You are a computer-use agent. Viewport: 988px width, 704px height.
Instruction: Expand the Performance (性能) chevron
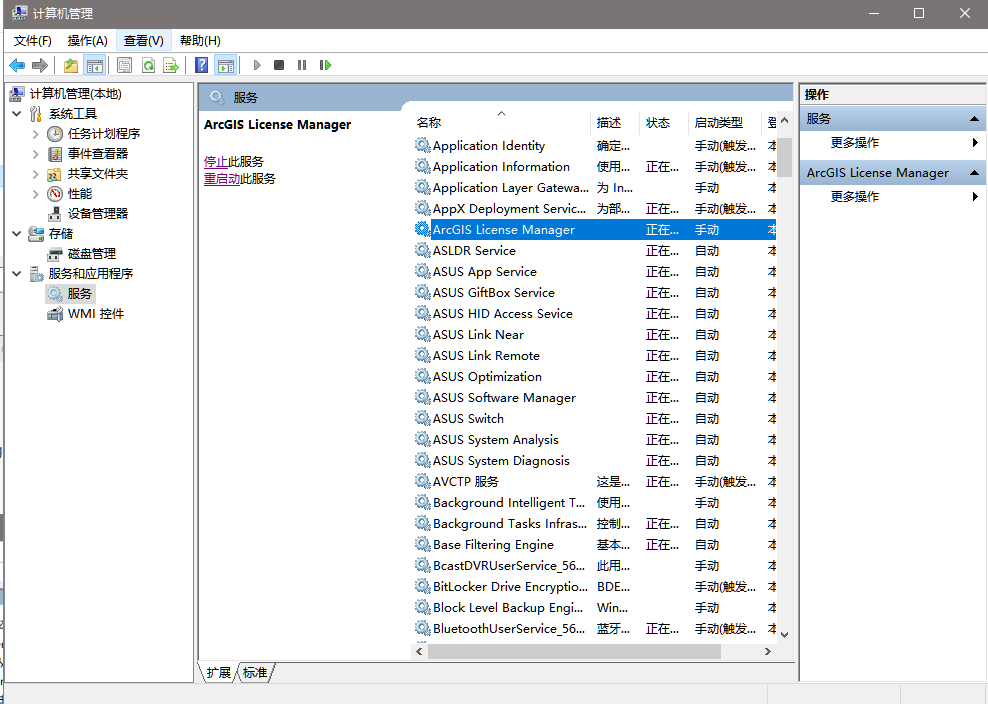pos(35,193)
